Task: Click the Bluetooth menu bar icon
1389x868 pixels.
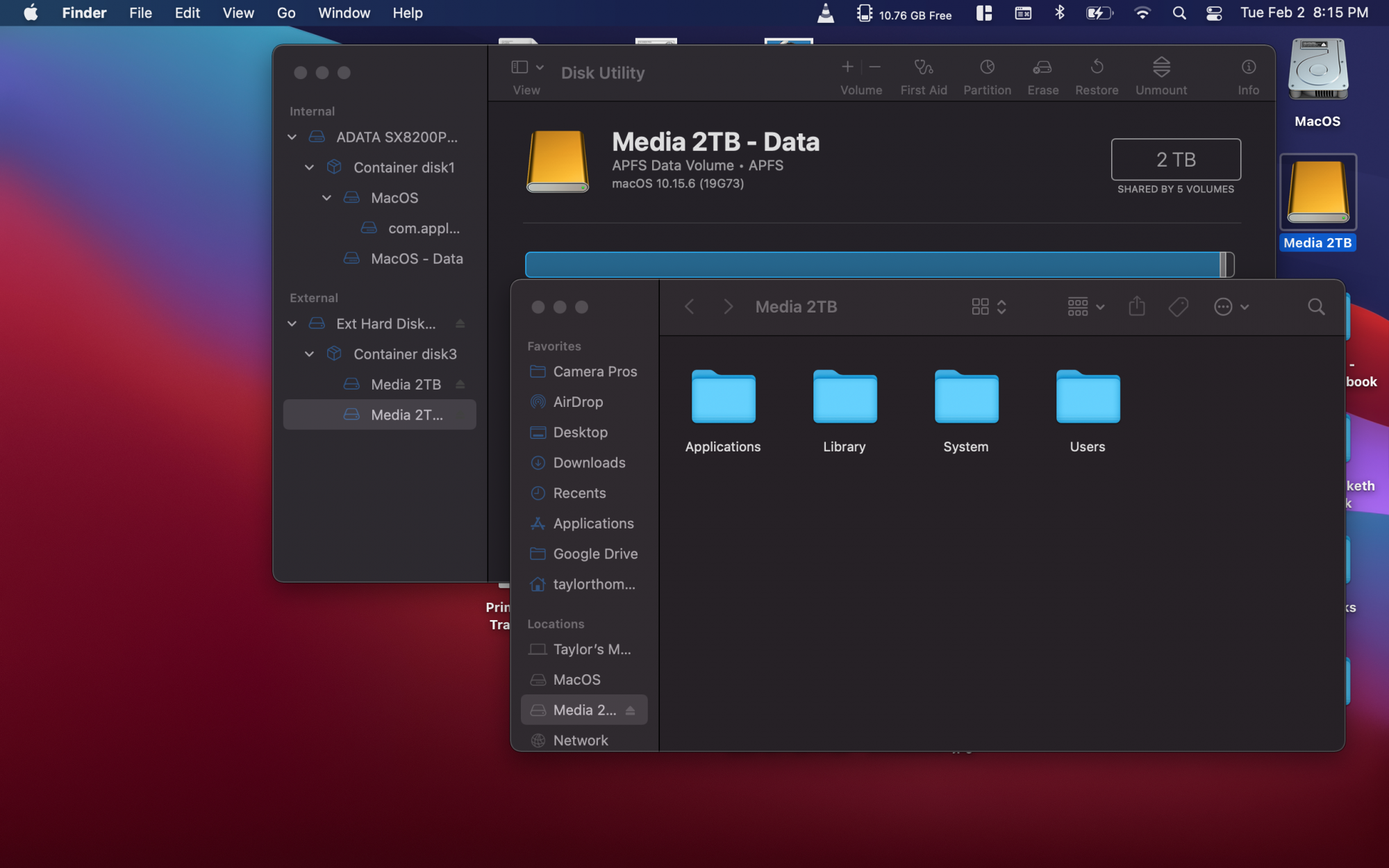Action: tap(1060, 12)
